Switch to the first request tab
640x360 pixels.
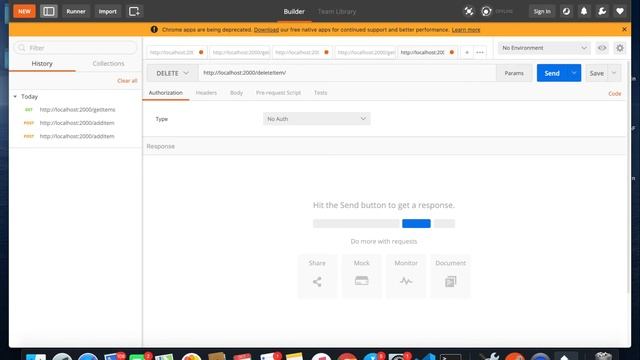tap(176, 52)
